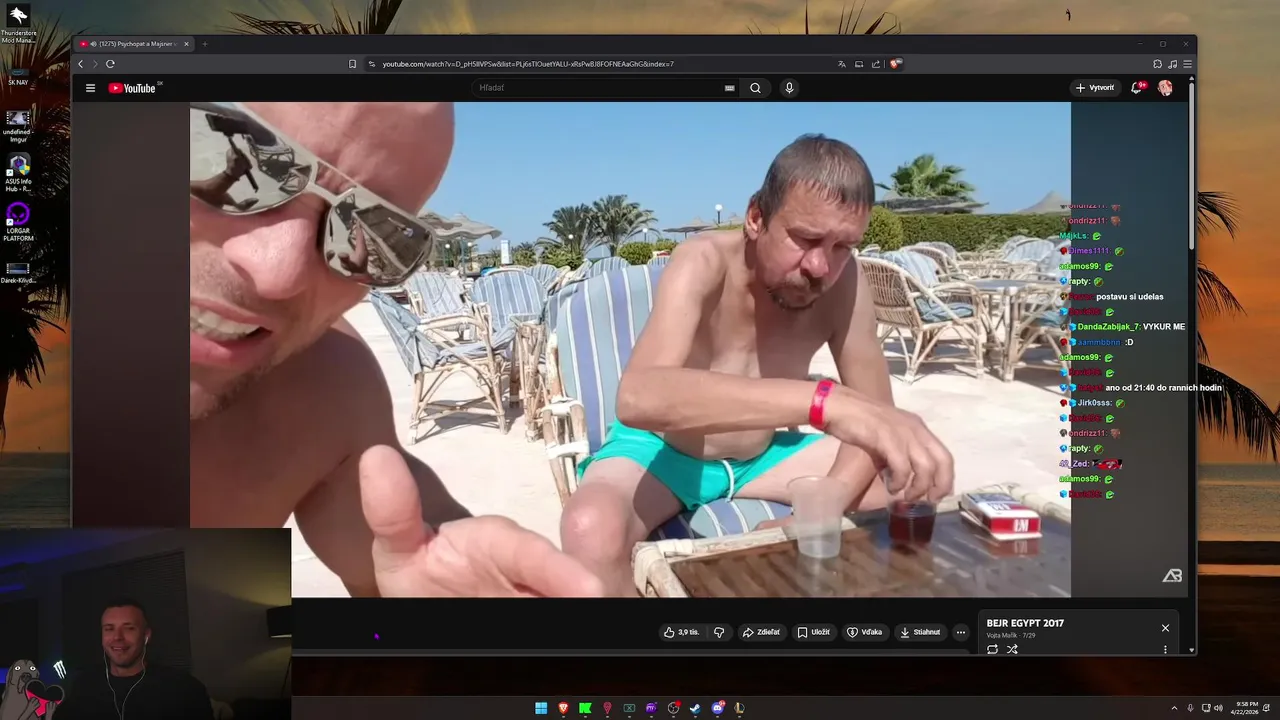
Task: Go to the YouTube home logo
Action: pos(133,88)
